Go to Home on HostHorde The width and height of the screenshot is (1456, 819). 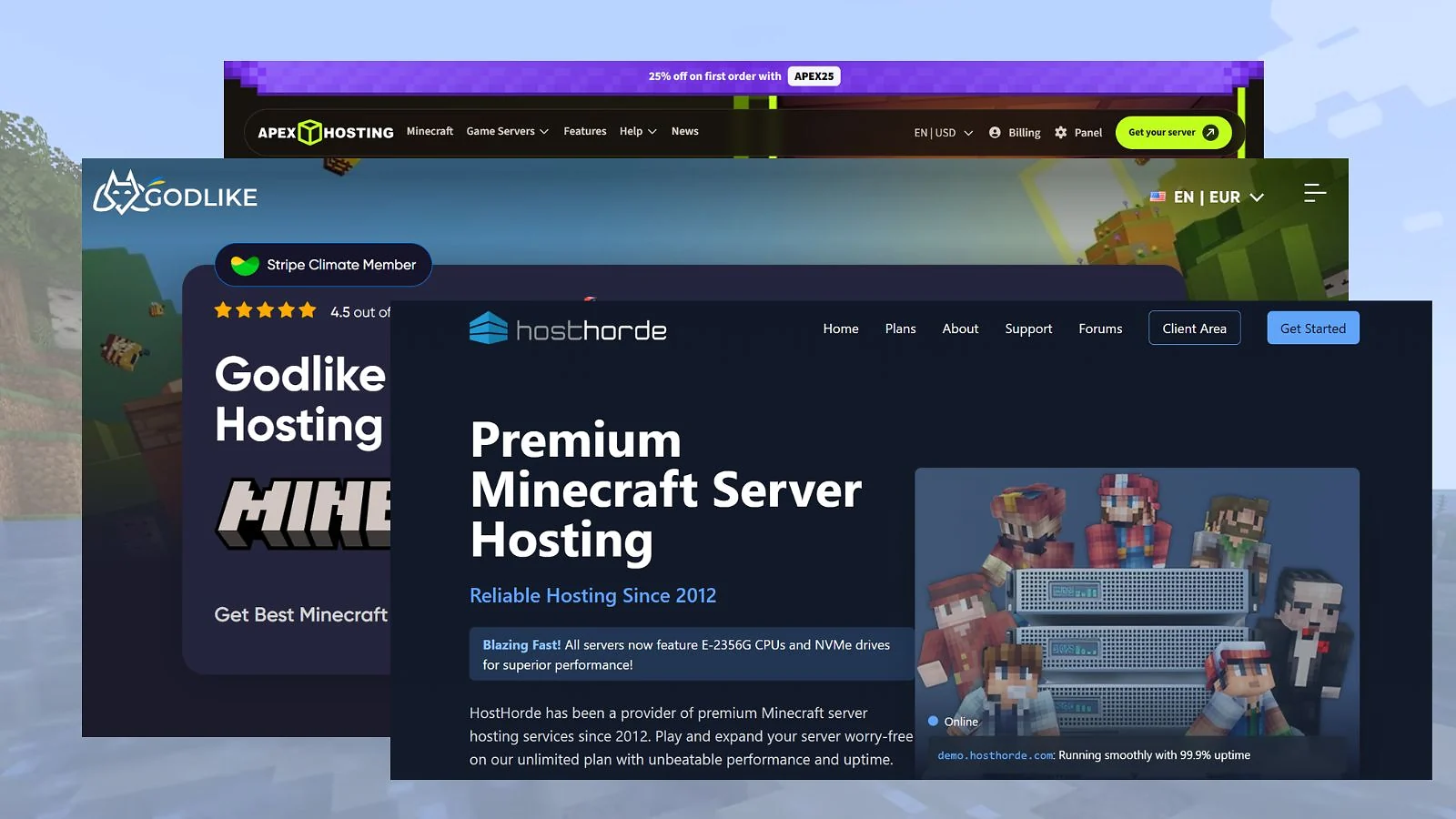coord(841,329)
